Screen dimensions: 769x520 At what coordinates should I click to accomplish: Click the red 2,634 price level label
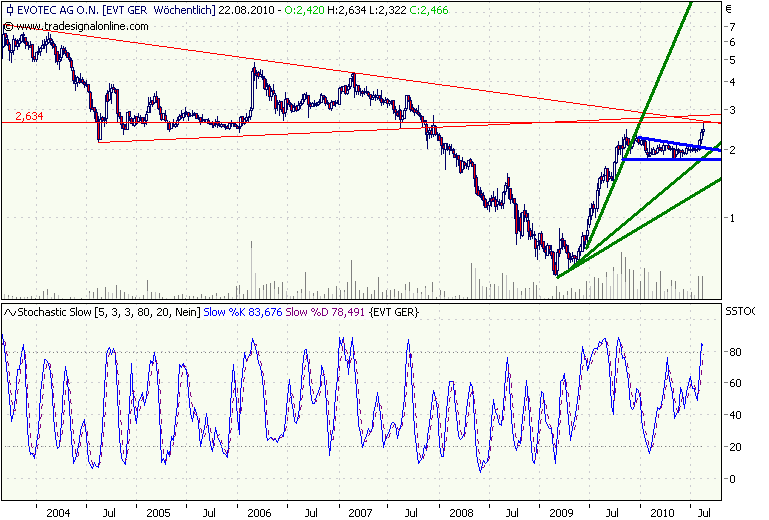click(x=29, y=116)
